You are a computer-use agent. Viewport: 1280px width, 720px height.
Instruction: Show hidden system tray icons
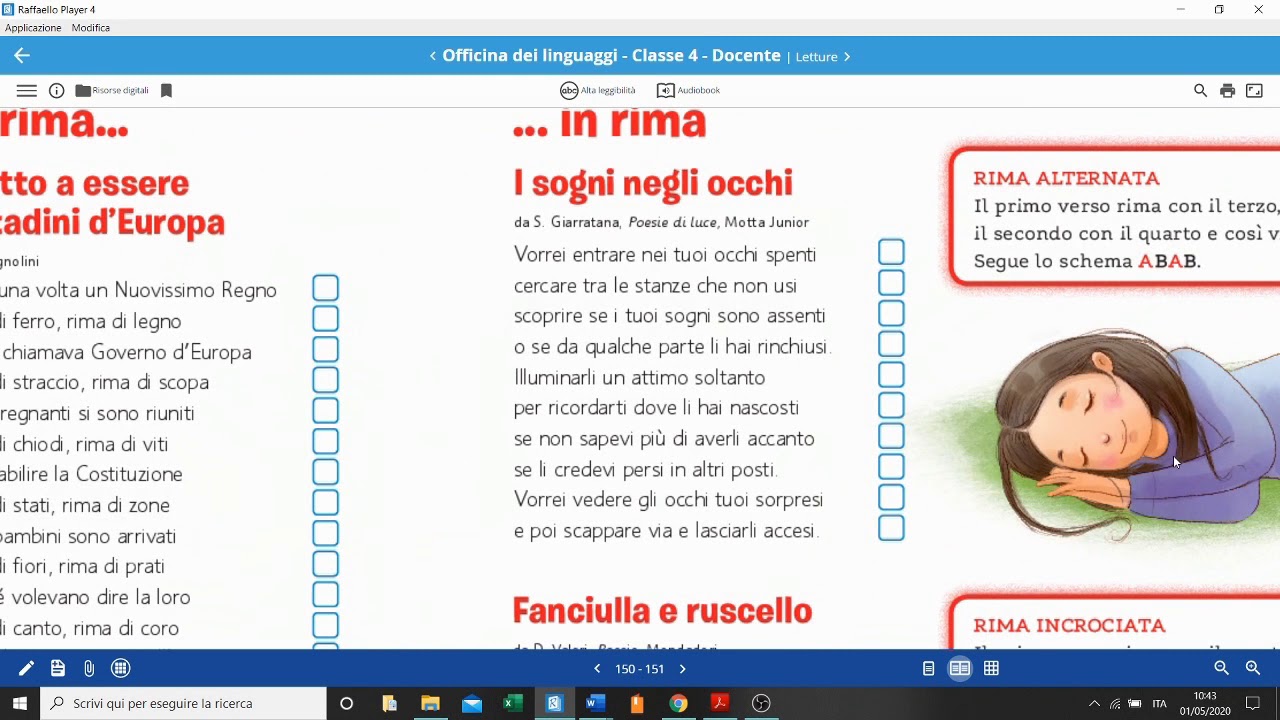tap(1094, 703)
